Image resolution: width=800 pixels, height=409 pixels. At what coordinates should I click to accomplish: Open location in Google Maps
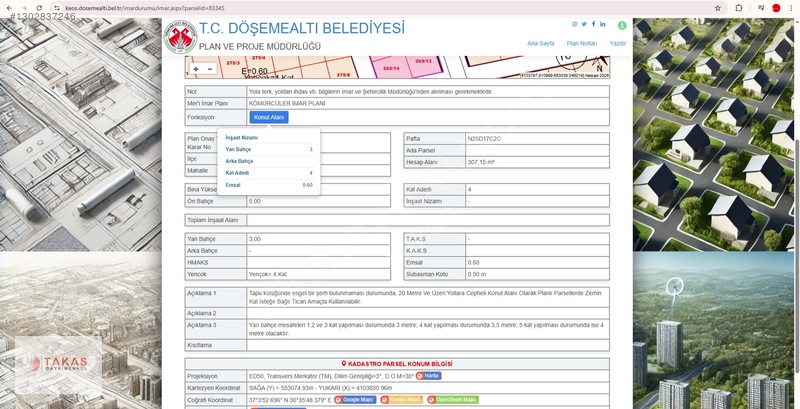(x=355, y=400)
